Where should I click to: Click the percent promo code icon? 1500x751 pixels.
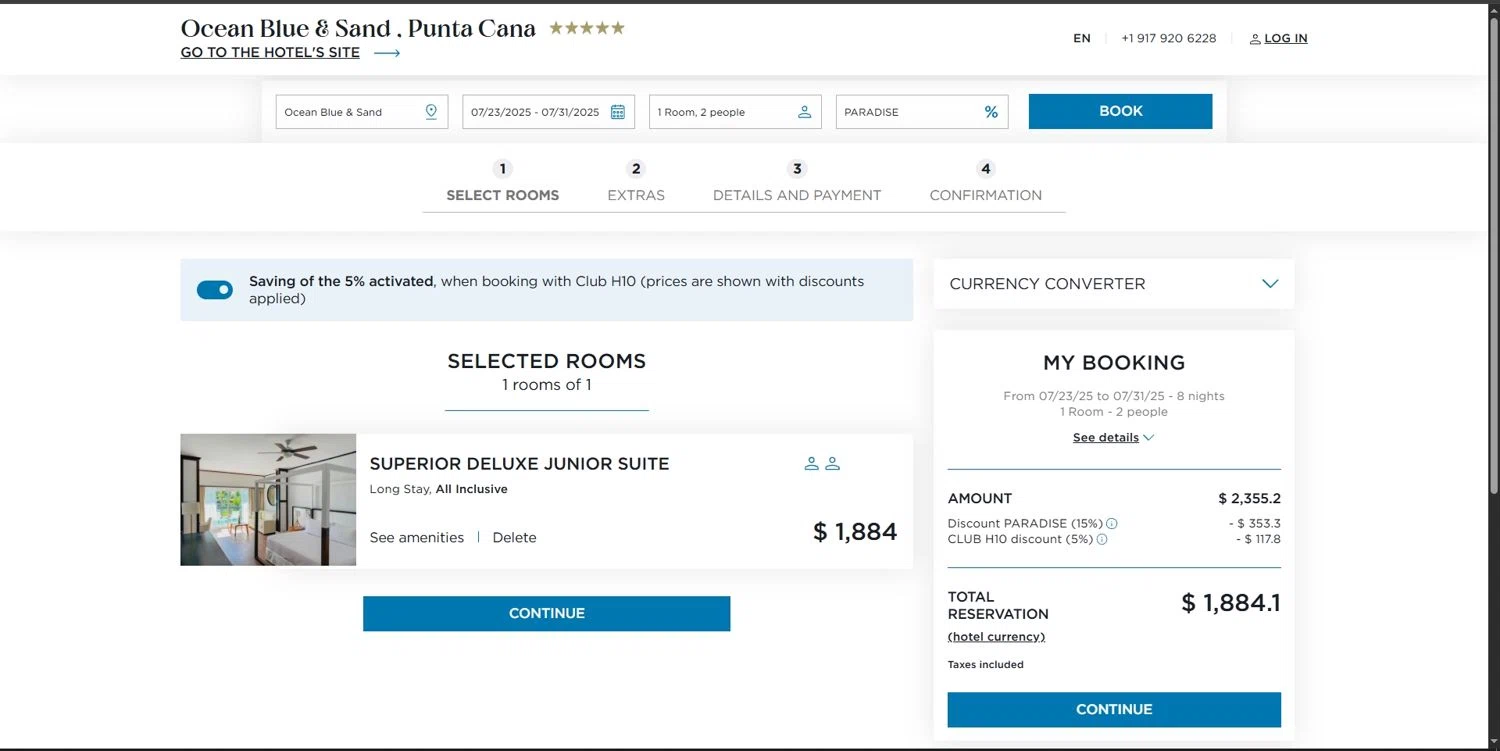pos(991,112)
